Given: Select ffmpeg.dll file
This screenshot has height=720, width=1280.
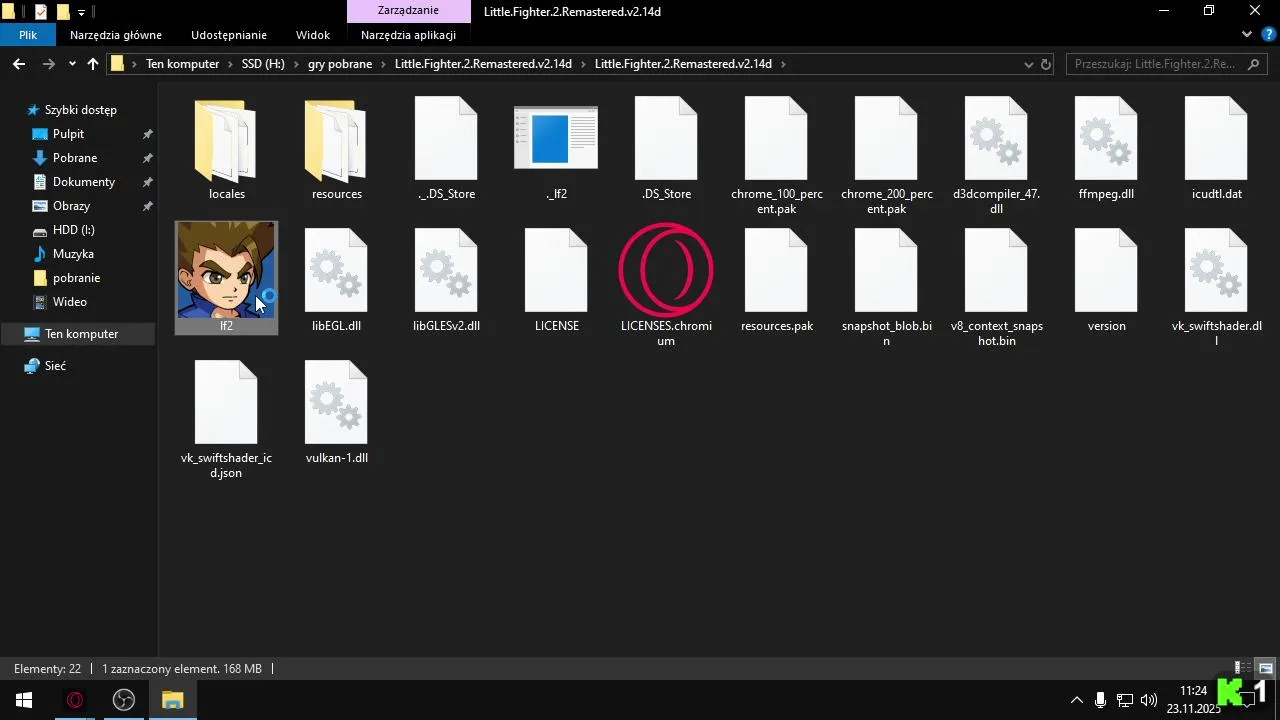Looking at the screenshot, I should [x=1106, y=150].
